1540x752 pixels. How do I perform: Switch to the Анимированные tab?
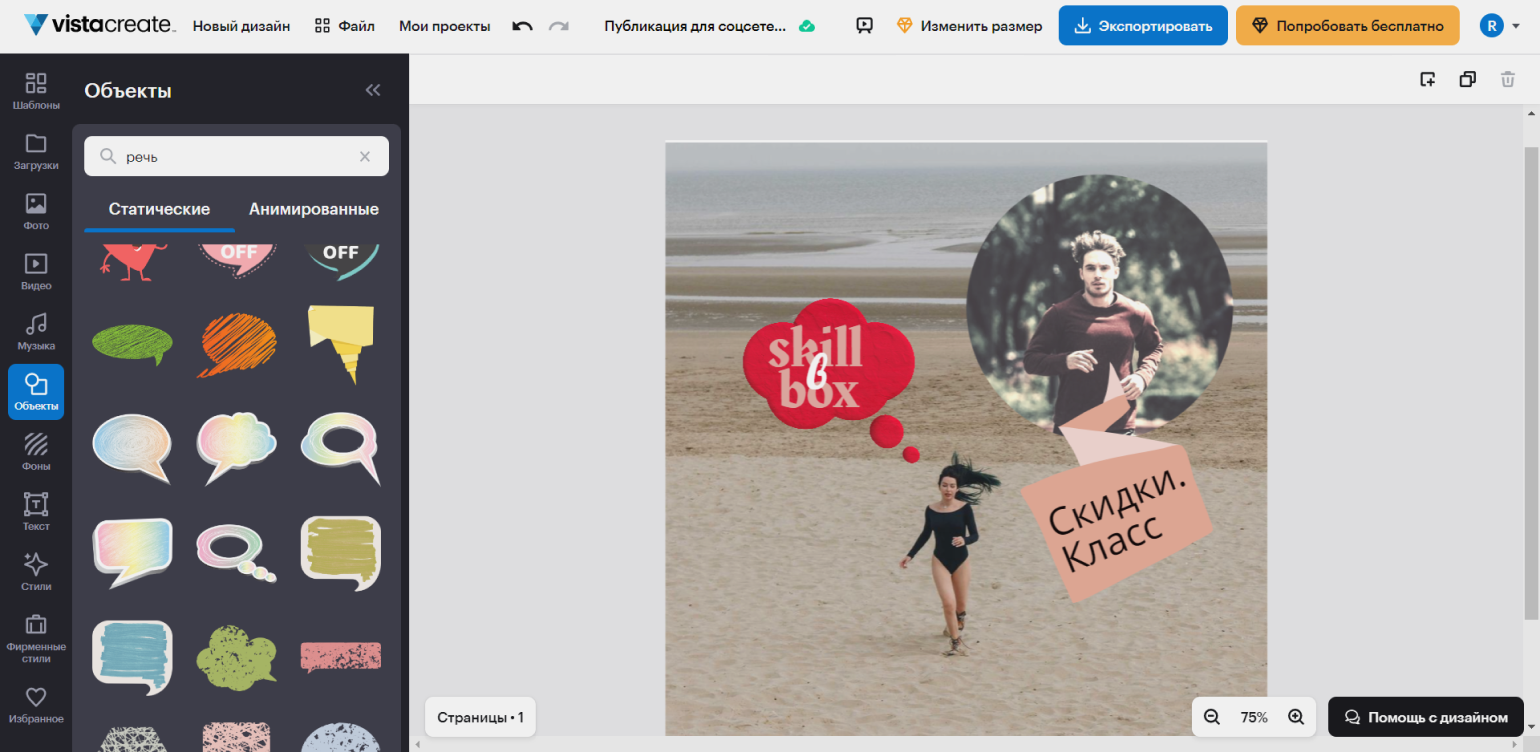[x=314, y=209]
